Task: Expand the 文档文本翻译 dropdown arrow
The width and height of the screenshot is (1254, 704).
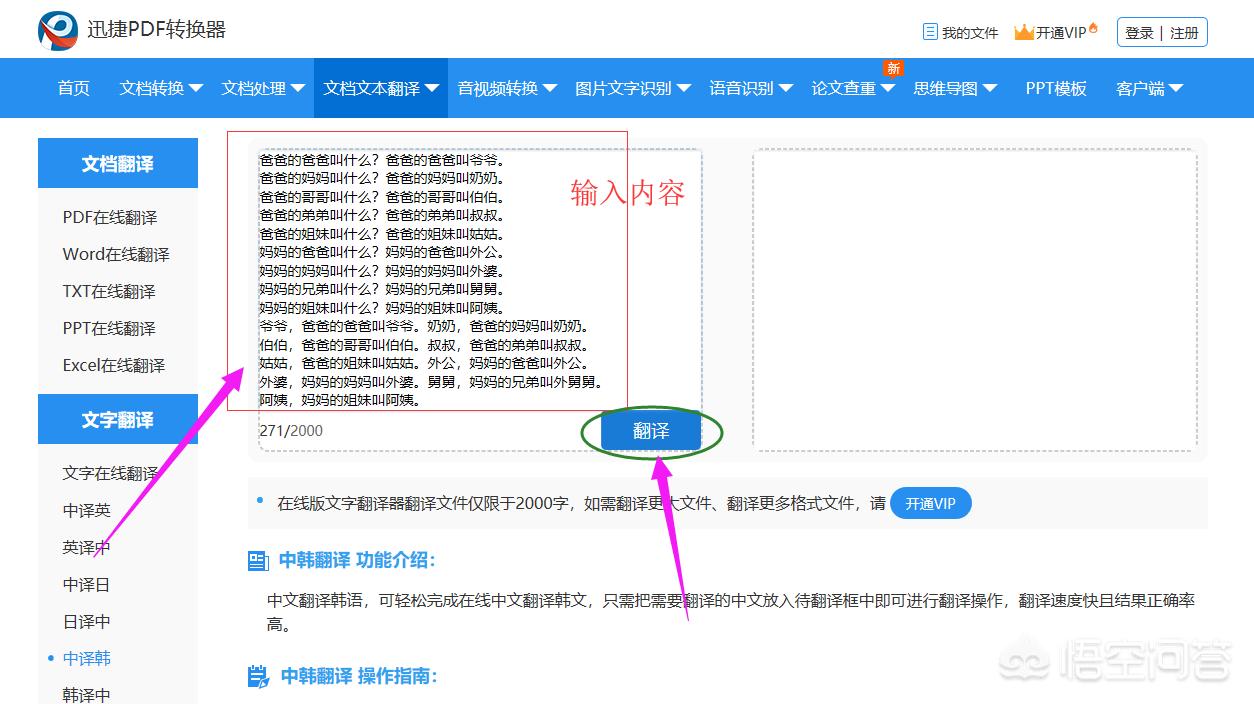Action: [x=432, y=88]
